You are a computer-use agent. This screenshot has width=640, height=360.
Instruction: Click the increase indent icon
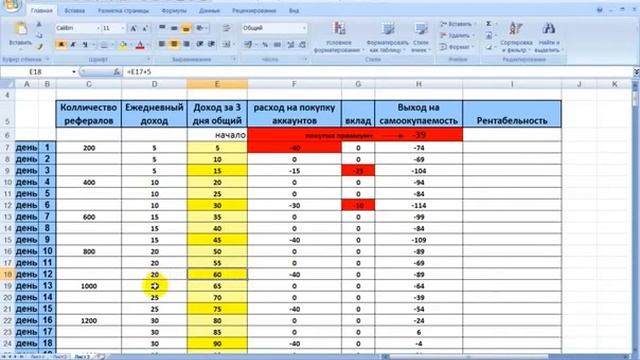[211, 44]
